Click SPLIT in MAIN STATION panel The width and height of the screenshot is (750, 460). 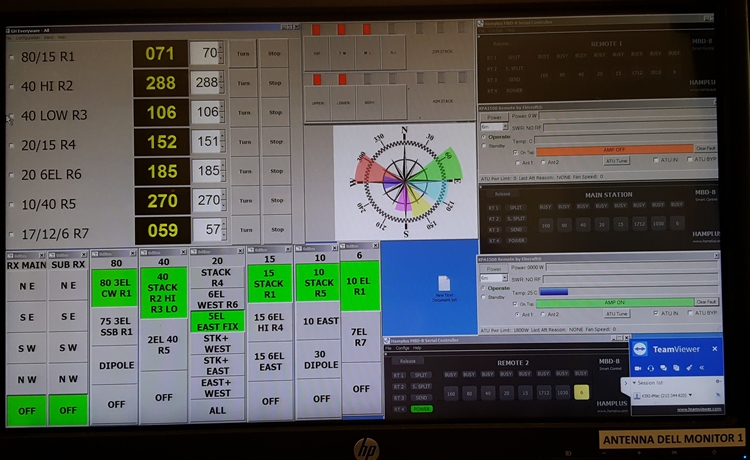(516, 208)
